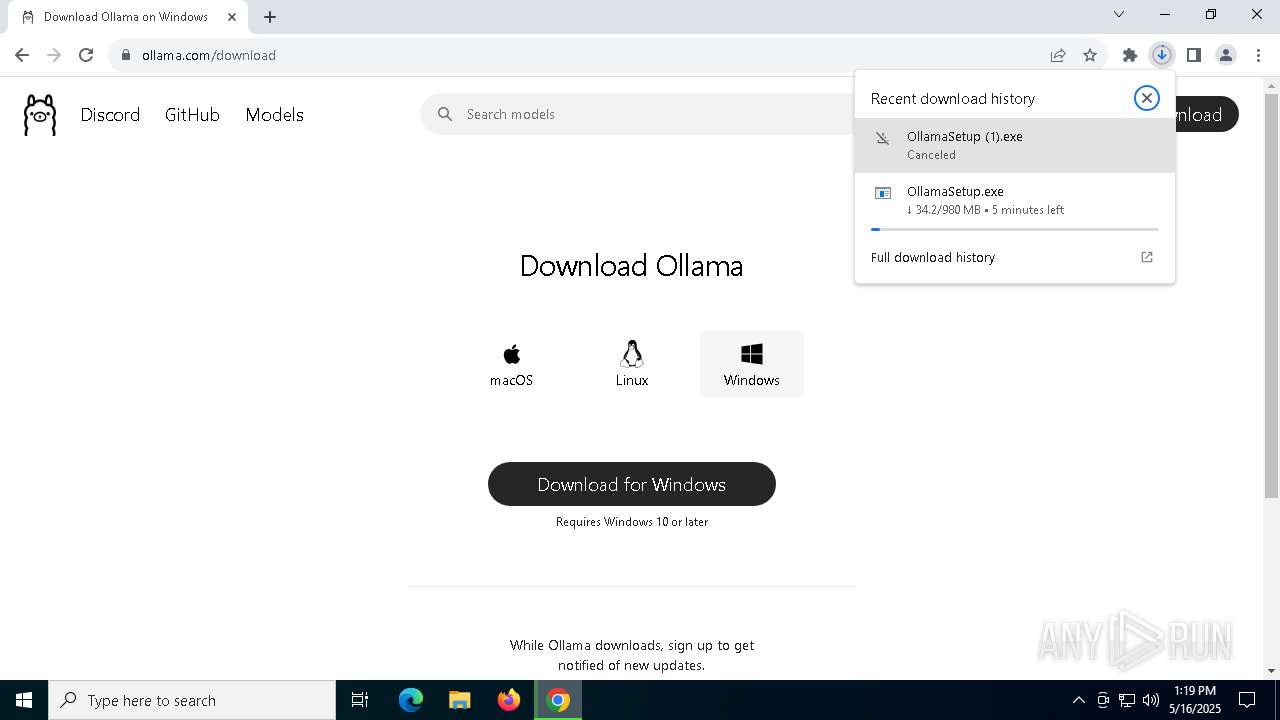1280x720 pixels.
Task: Open the network tray icon
Action: click(x=1127, y=700)
